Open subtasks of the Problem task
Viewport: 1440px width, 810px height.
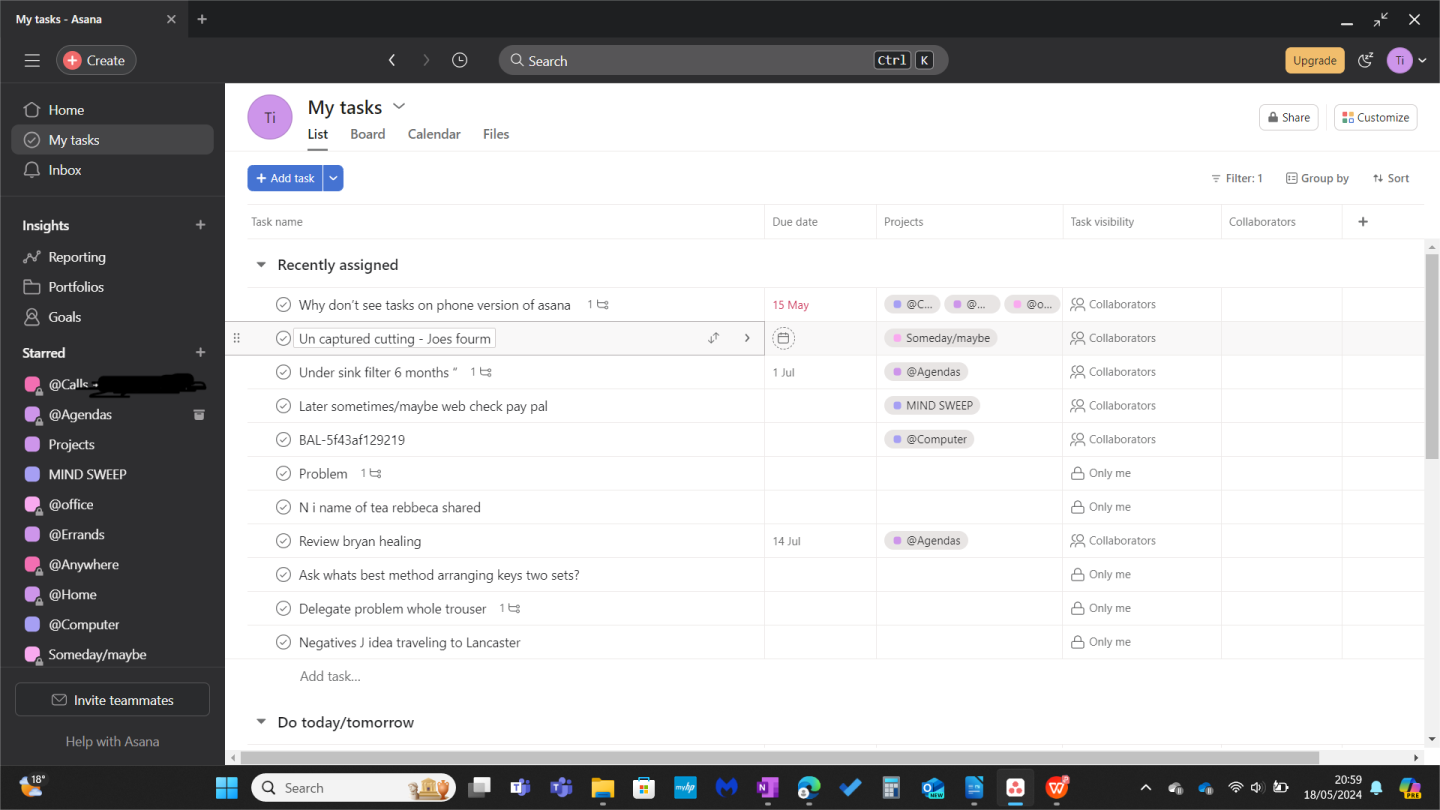point(371,473)
